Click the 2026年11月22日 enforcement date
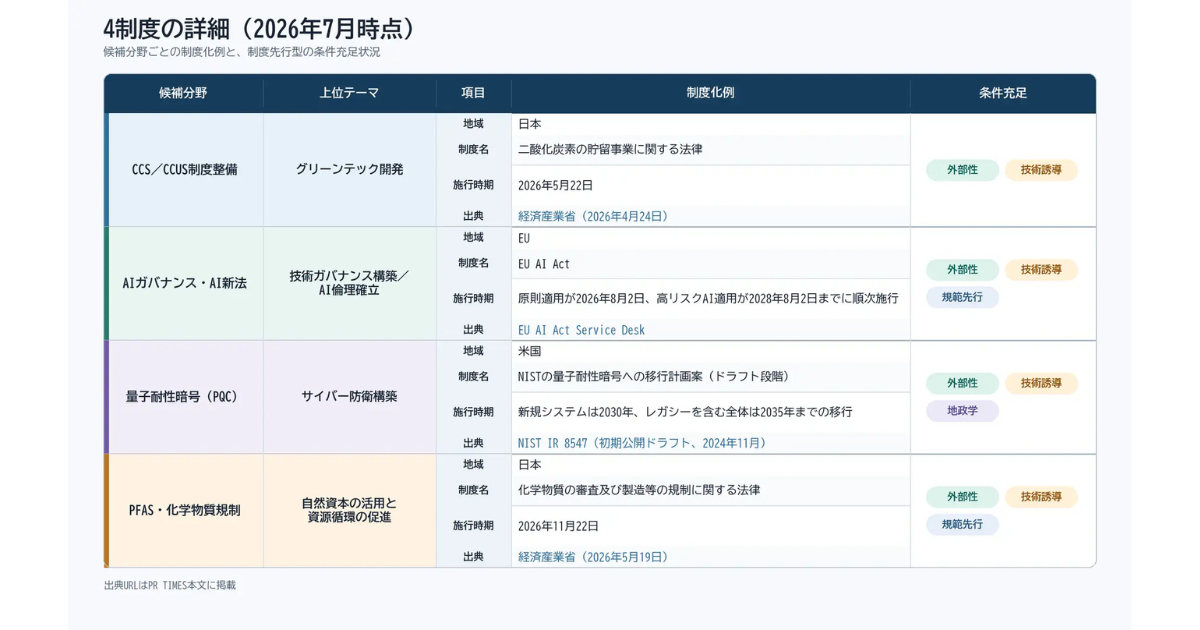This screenshot has height=630, width=1200. click(x=558, y=526)
